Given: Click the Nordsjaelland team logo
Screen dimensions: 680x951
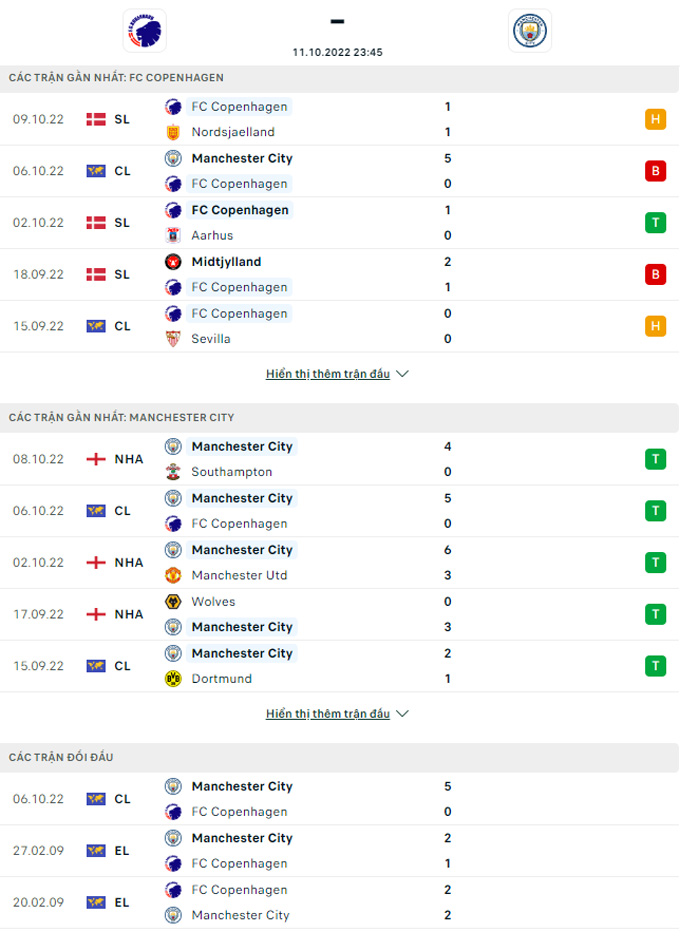Looking at the screenshot, I should point(173,132).
